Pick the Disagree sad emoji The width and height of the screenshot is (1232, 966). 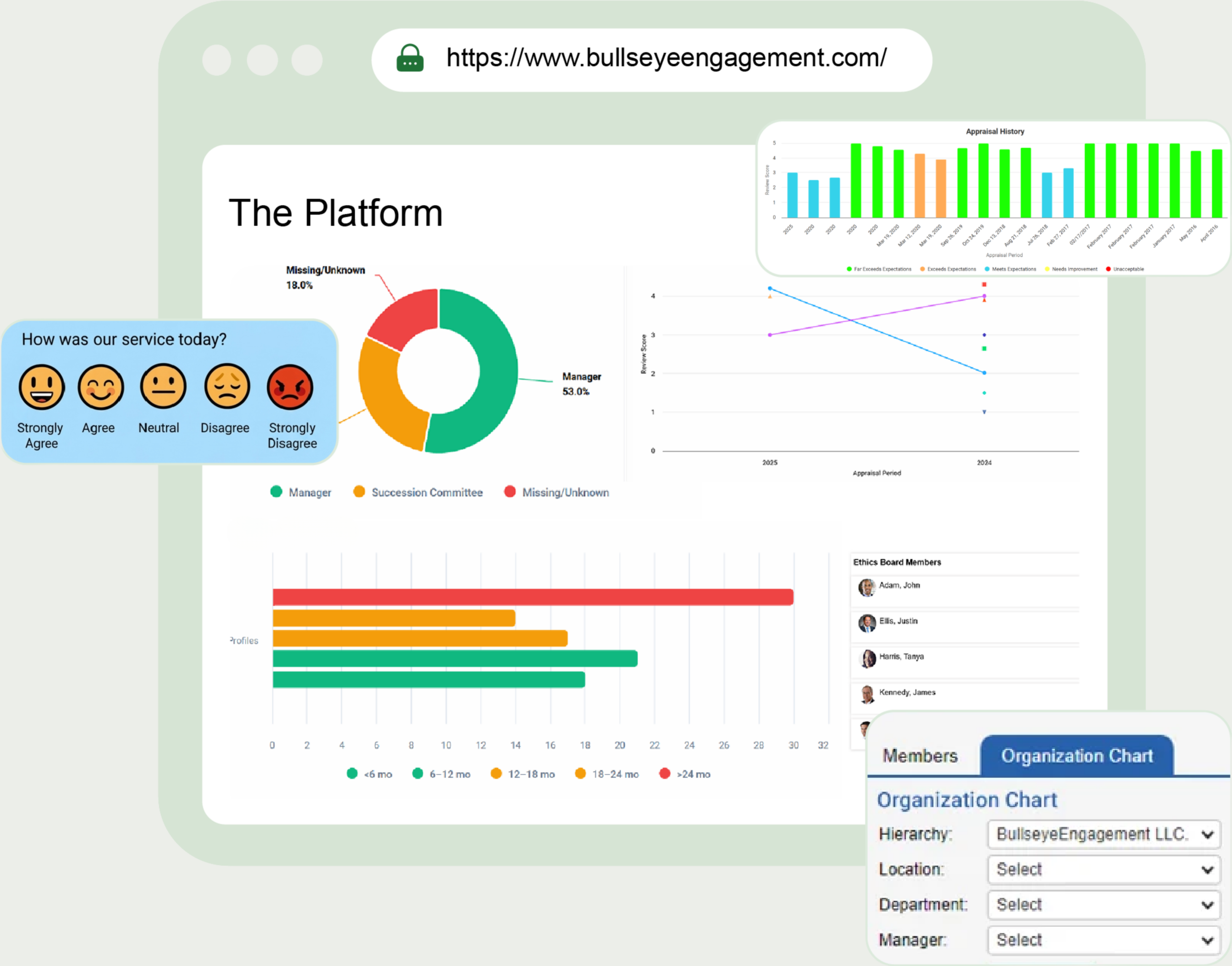coord(227,387)
